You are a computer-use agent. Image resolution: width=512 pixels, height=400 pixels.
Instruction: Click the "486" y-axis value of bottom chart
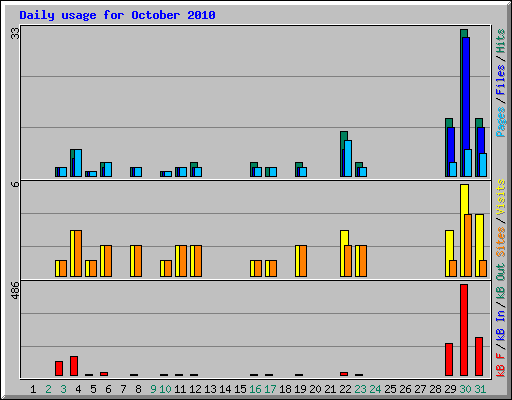15,290
